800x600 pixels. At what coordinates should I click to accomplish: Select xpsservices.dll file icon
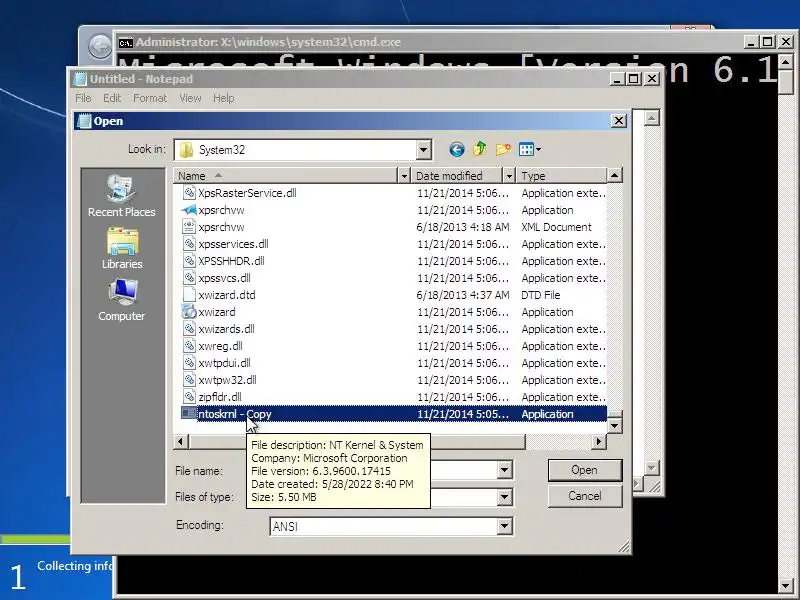click(x=189, y=244)
